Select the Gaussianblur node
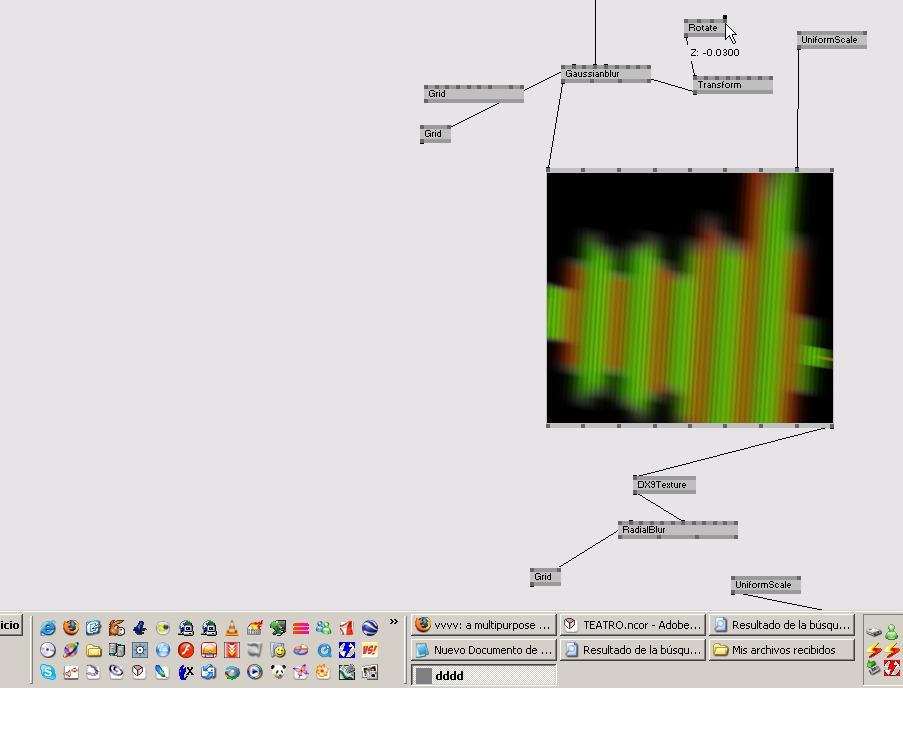The width and height of the screenshot is (903, 732). (x=606, y=74)
